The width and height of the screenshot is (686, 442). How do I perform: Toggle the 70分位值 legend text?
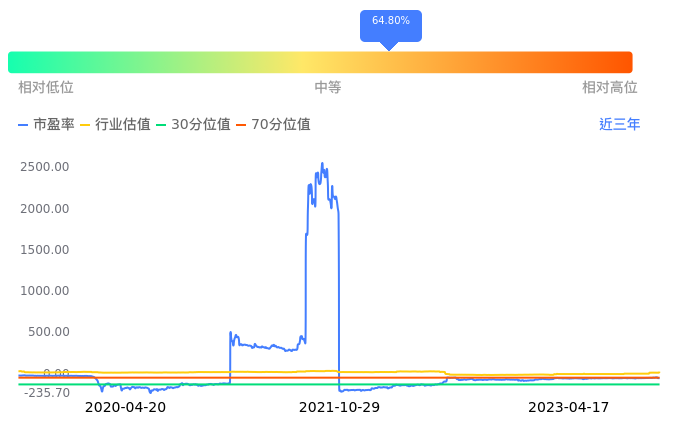281,125
